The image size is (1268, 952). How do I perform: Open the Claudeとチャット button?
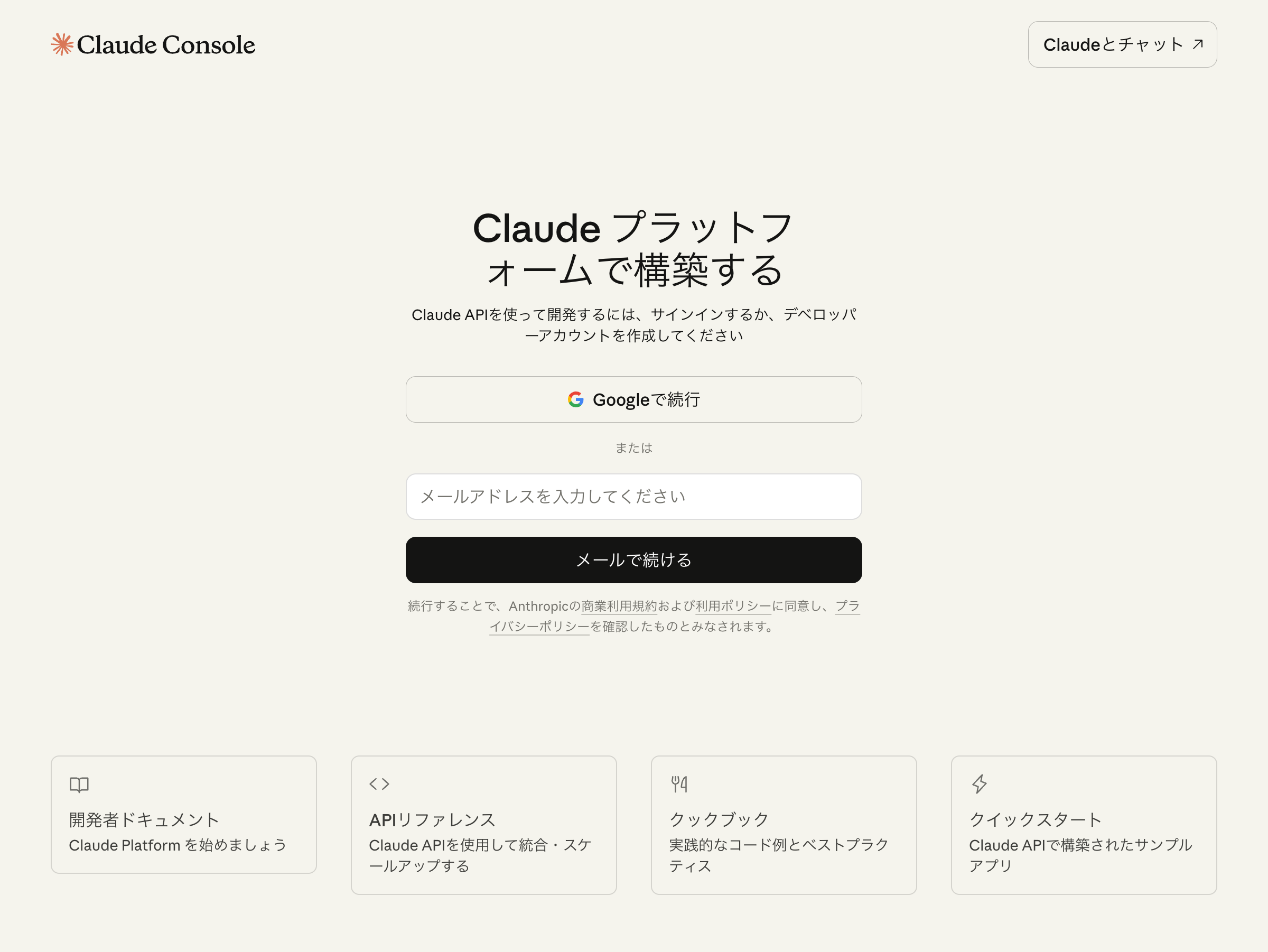click(x=1122, y=44)
